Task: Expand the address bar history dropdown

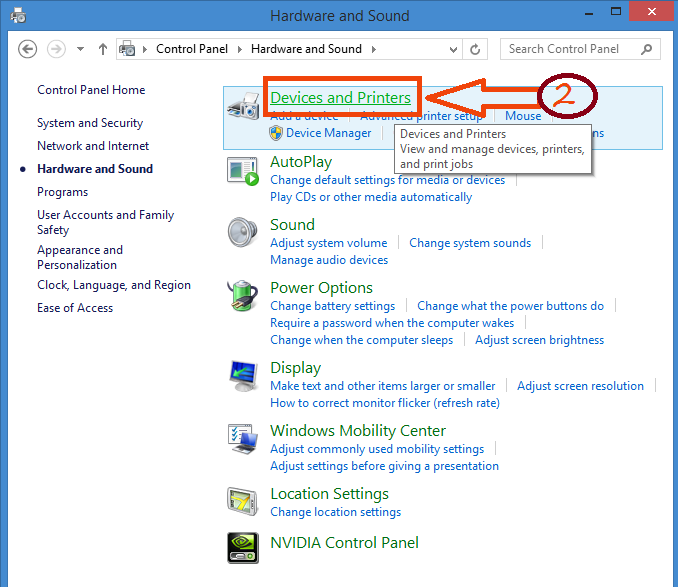Action: click(x=453, y=50)
